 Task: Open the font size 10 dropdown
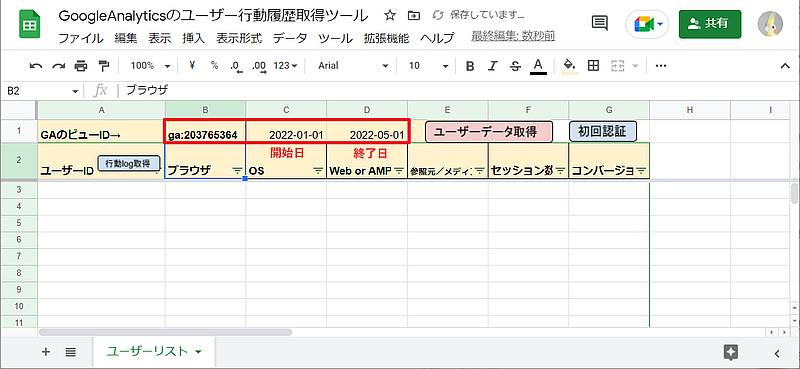[x=428, y=66]
